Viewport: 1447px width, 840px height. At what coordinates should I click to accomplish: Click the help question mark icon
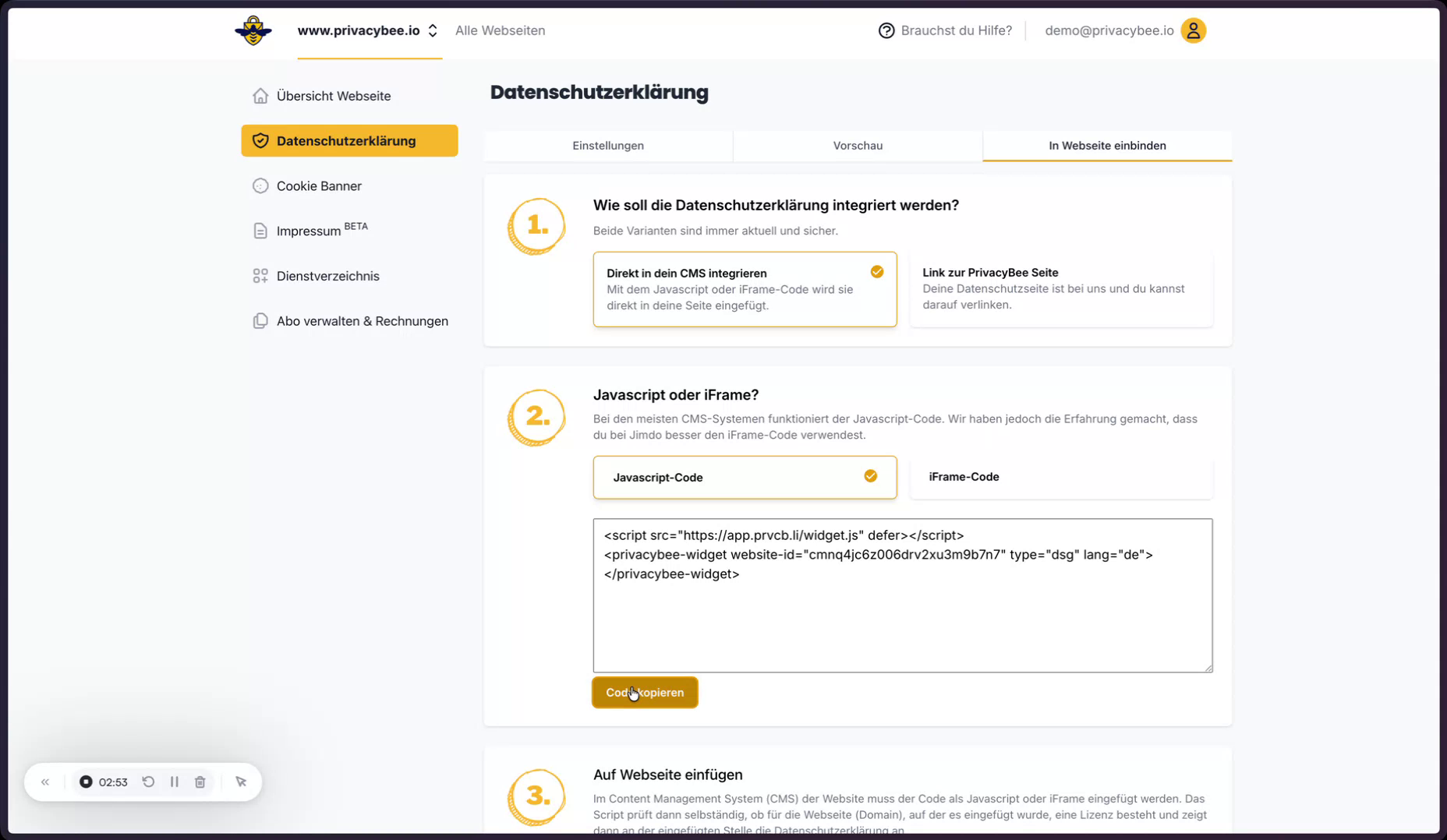pyautogui.click(x=886, y=30)
